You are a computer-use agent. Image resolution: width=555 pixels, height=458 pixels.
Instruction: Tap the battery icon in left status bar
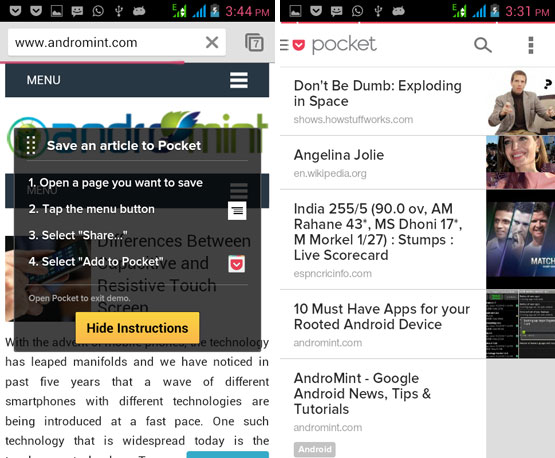click(x=215, y=11)
